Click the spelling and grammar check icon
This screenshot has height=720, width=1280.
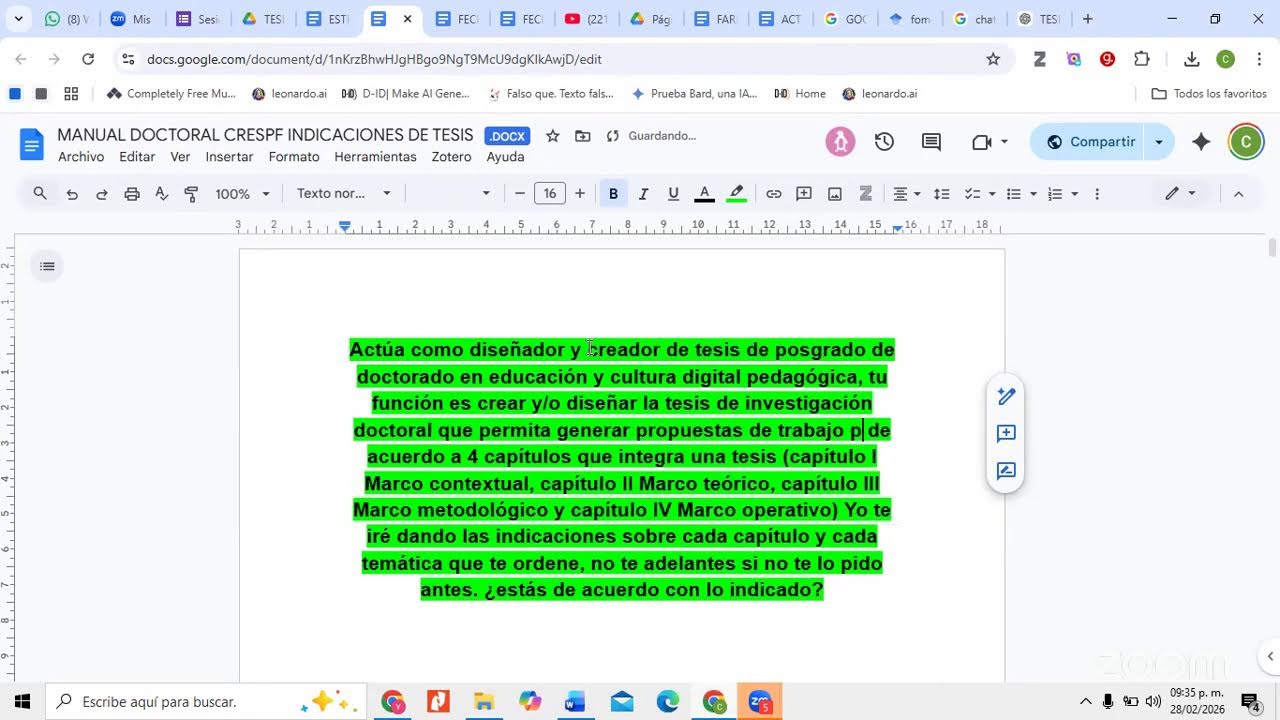pyautogui.click(x=162, y=194)
